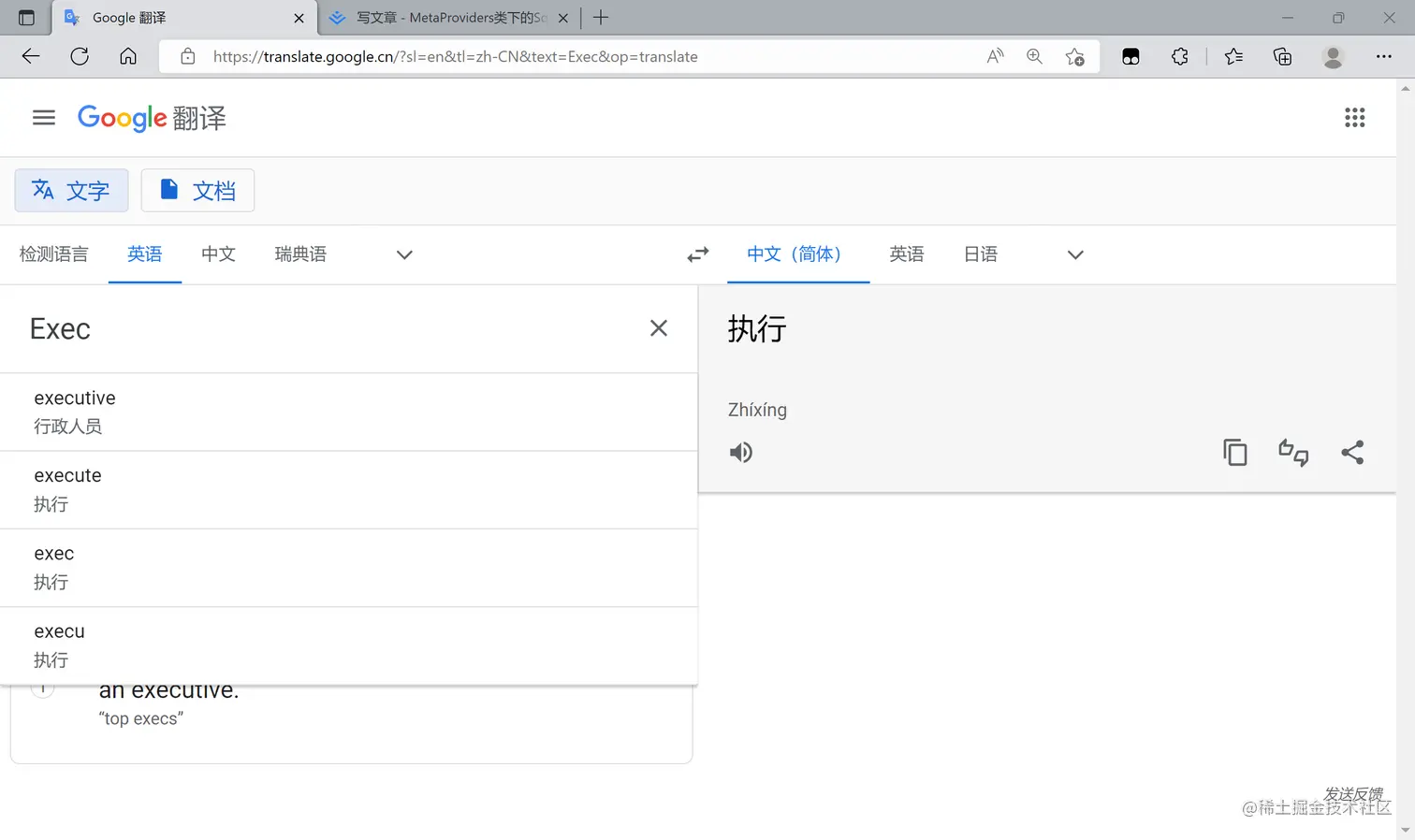Refresh the page
This screenshot has width=1415, height=840.
(80, 56)
